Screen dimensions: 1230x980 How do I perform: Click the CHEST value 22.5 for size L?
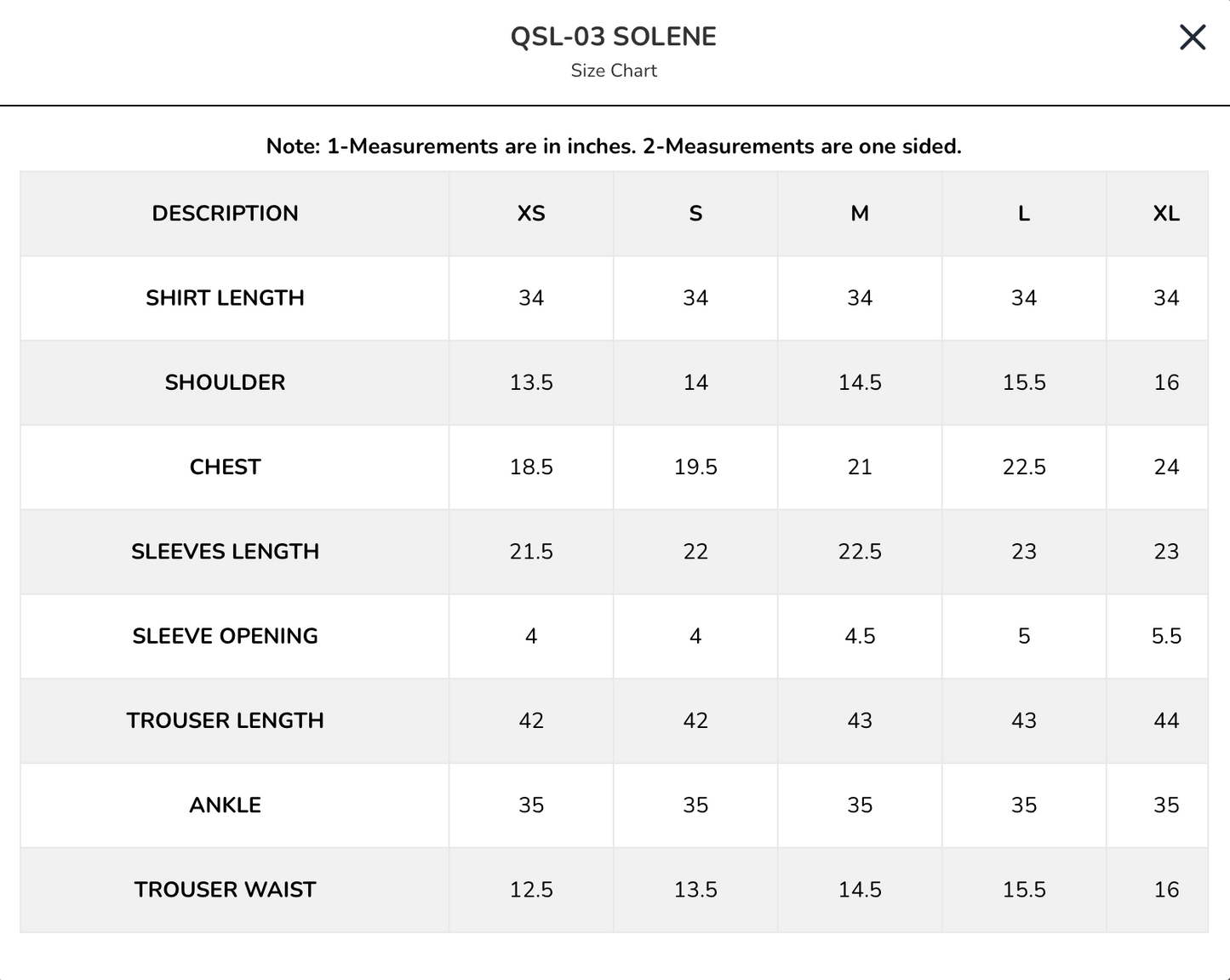point(1024,467)
